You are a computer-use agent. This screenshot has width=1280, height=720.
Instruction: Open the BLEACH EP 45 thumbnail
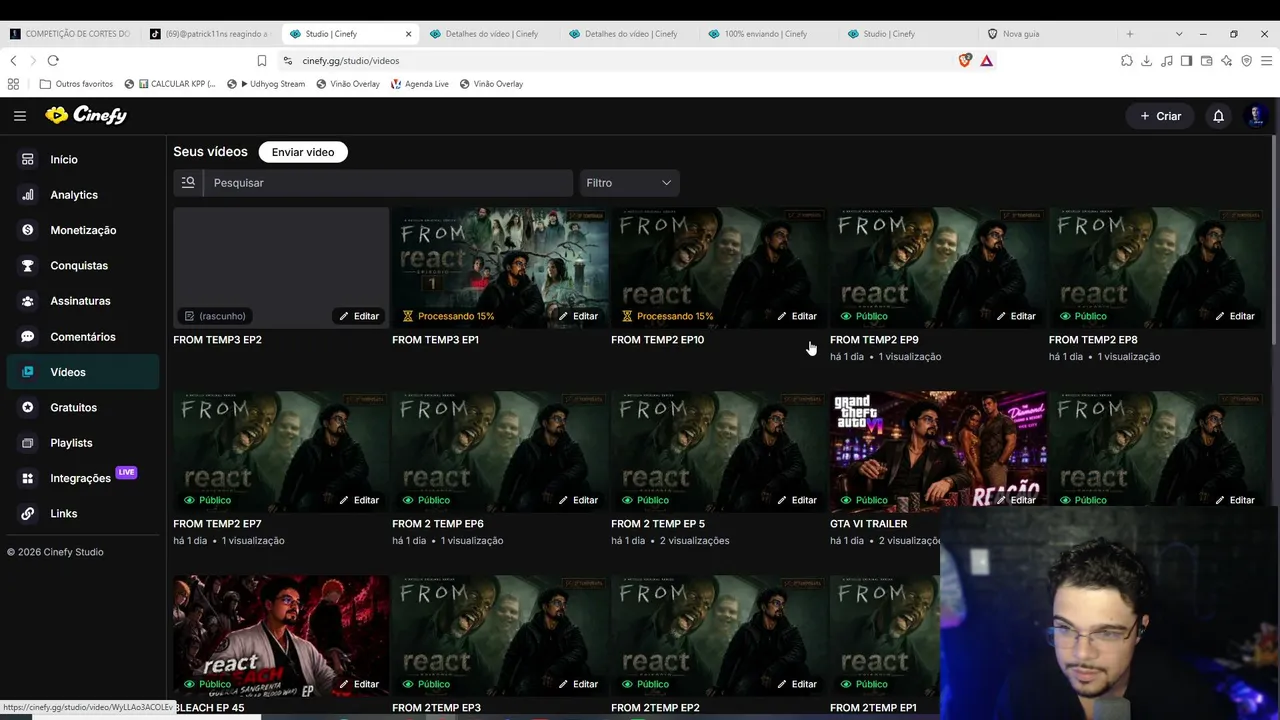click(x=281, y=635)
